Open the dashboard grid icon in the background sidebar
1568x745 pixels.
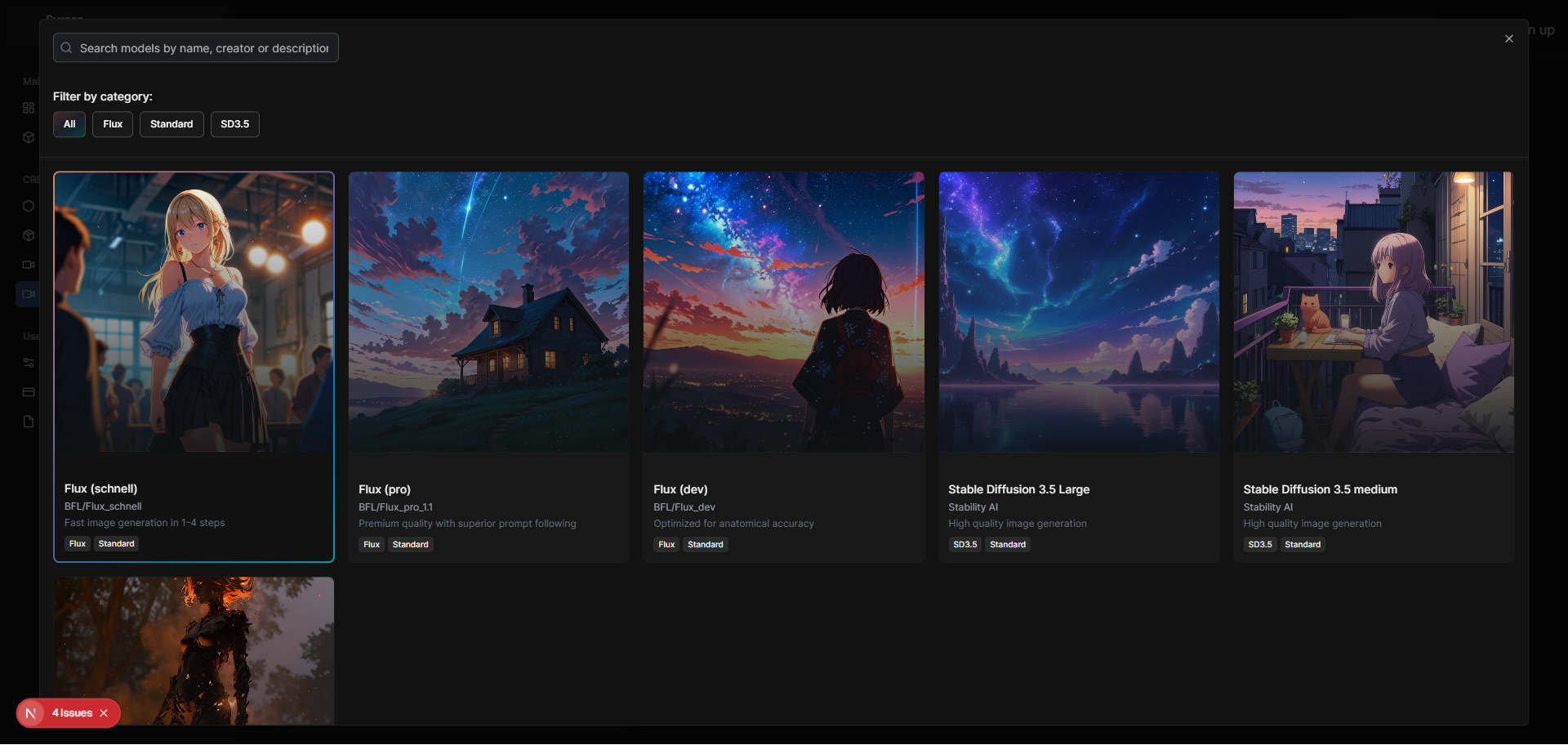click(29, 108)
